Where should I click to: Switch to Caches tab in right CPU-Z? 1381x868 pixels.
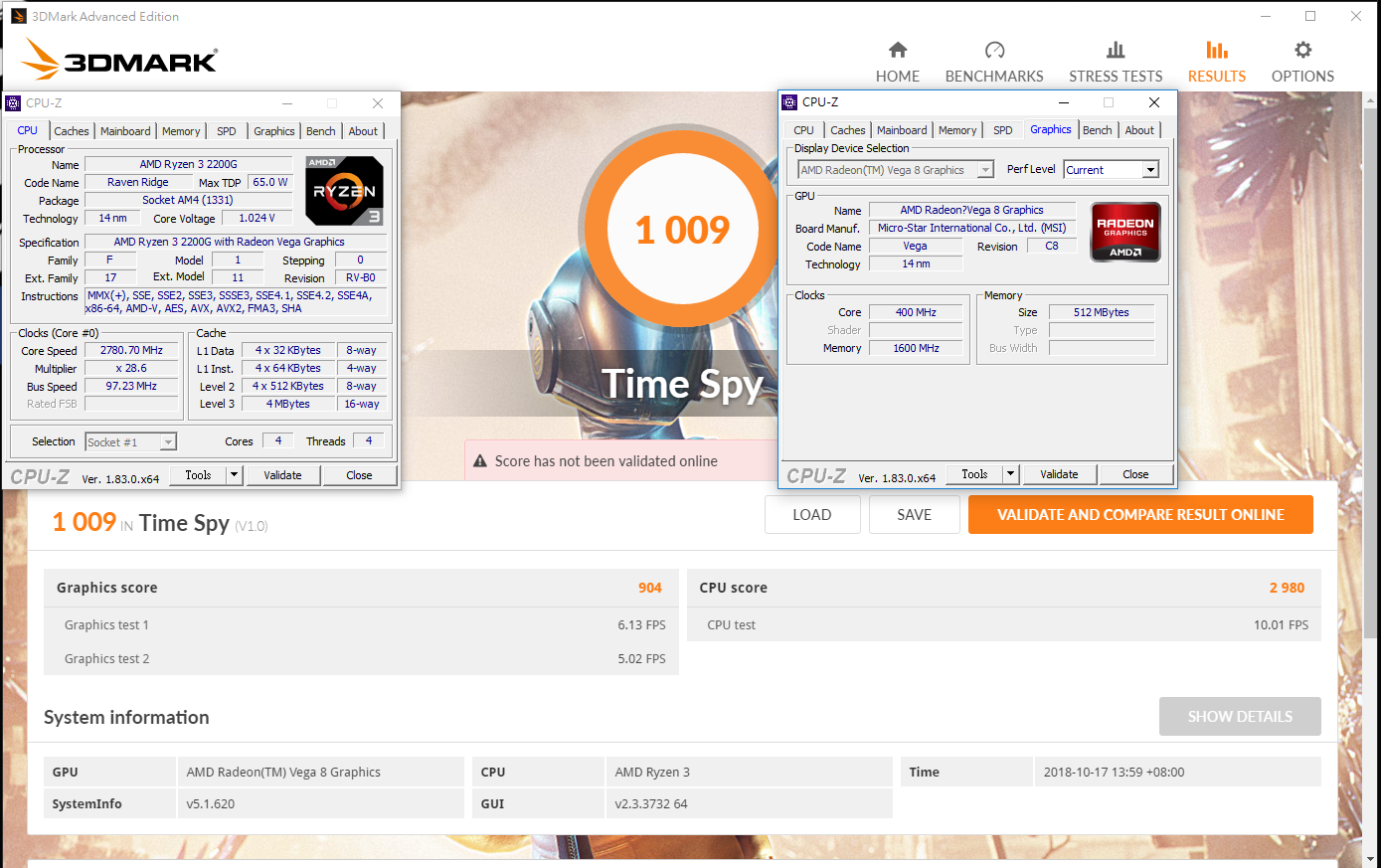tap(848, 130)
